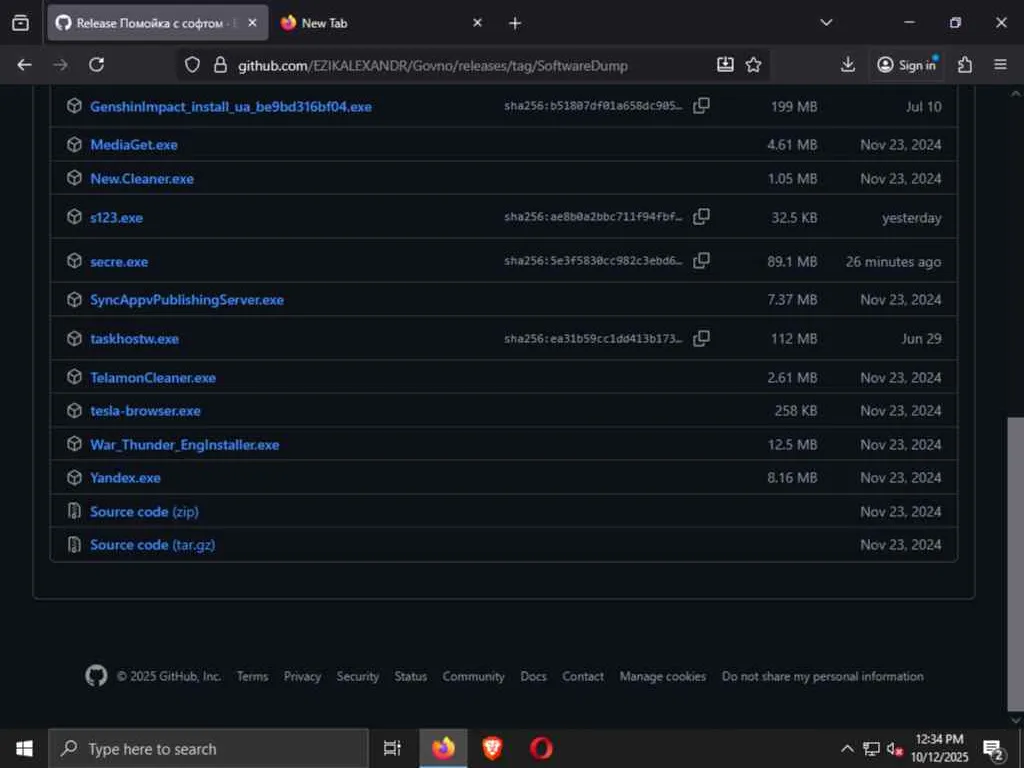Click zip file icon beside Source code (zip)
Screen dimensions: 1024x768
click(74, 511)
